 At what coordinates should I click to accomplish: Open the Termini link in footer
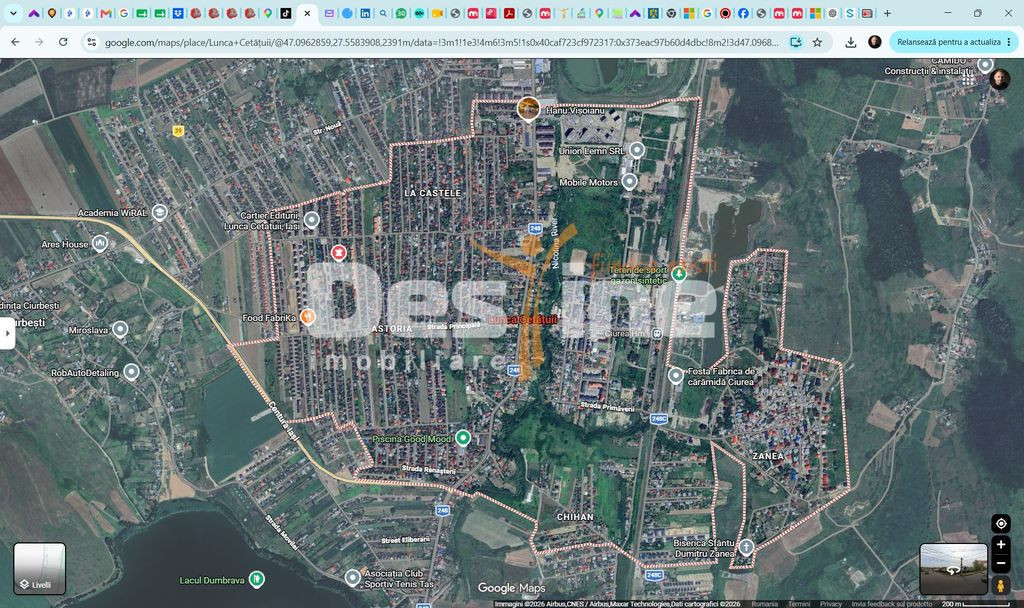(x=799, y=603)
